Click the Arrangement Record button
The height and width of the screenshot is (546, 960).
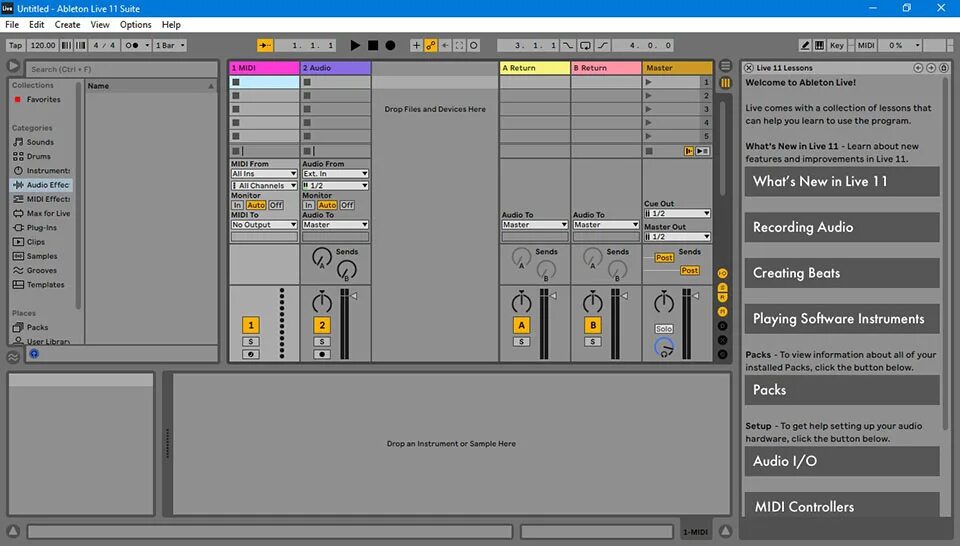[x=390, y=45]
